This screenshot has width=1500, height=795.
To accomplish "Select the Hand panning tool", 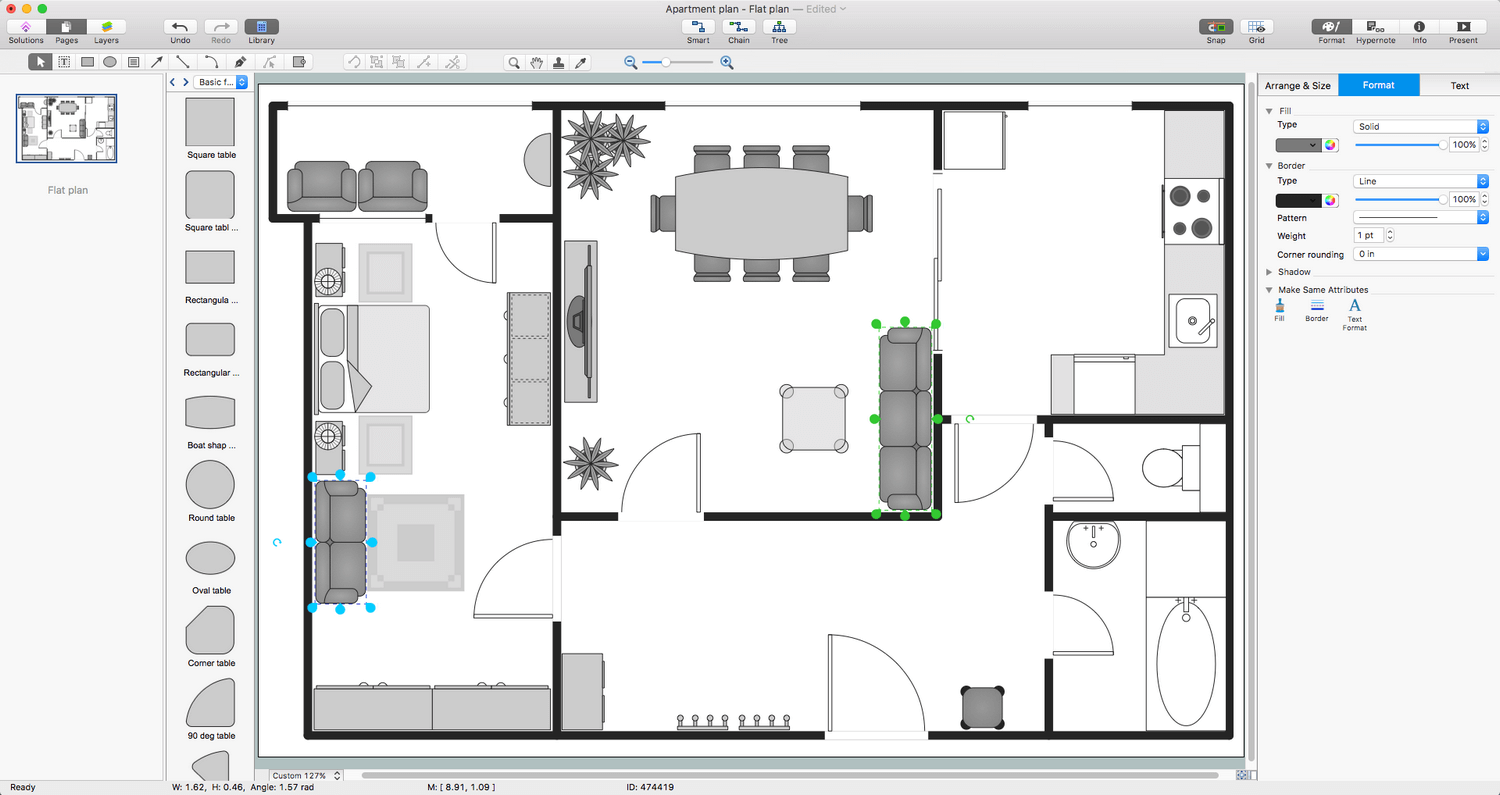I will tap(536, 61).
